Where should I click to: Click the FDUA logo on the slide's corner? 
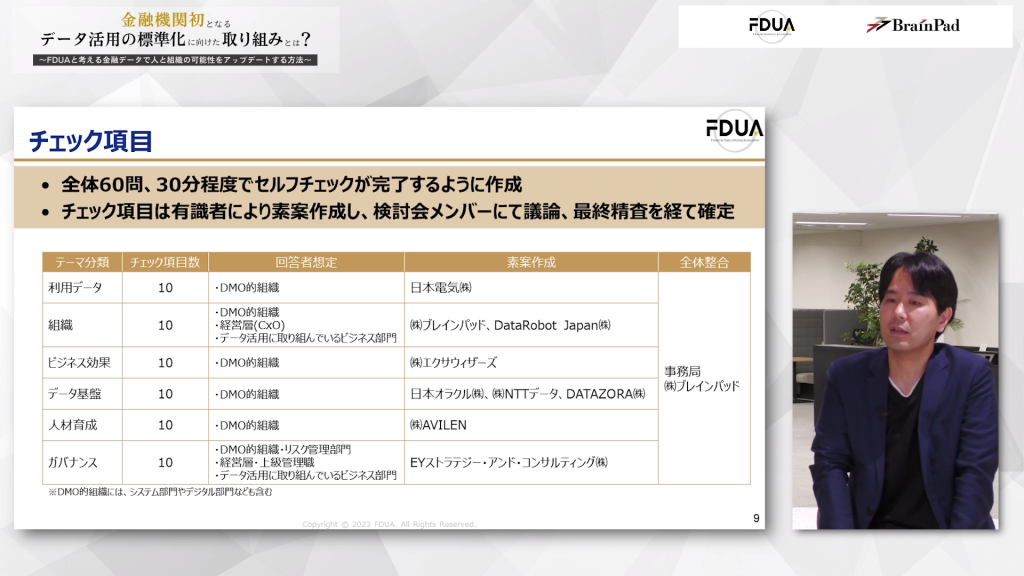735,129
